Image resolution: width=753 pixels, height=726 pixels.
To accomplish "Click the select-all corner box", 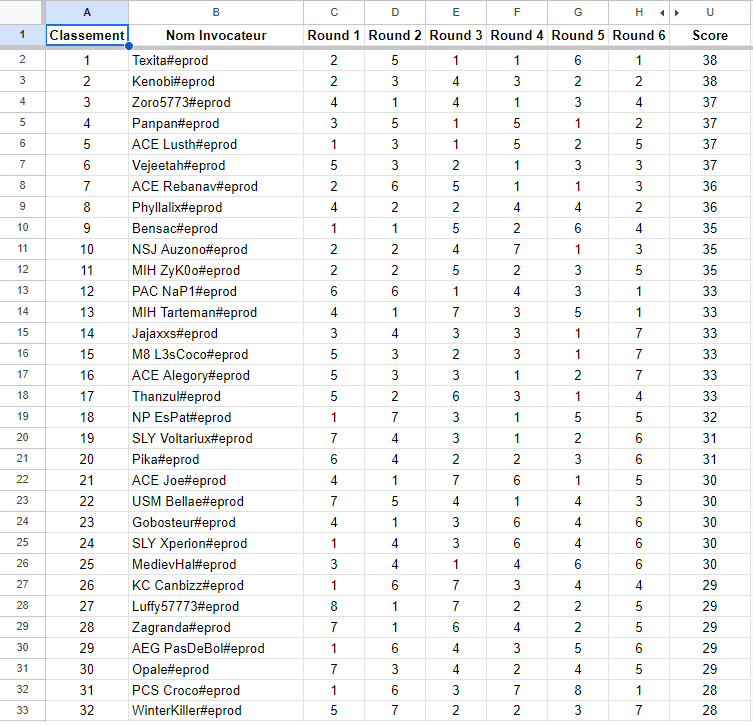I will pyautogui.click(x=22, y=12).
